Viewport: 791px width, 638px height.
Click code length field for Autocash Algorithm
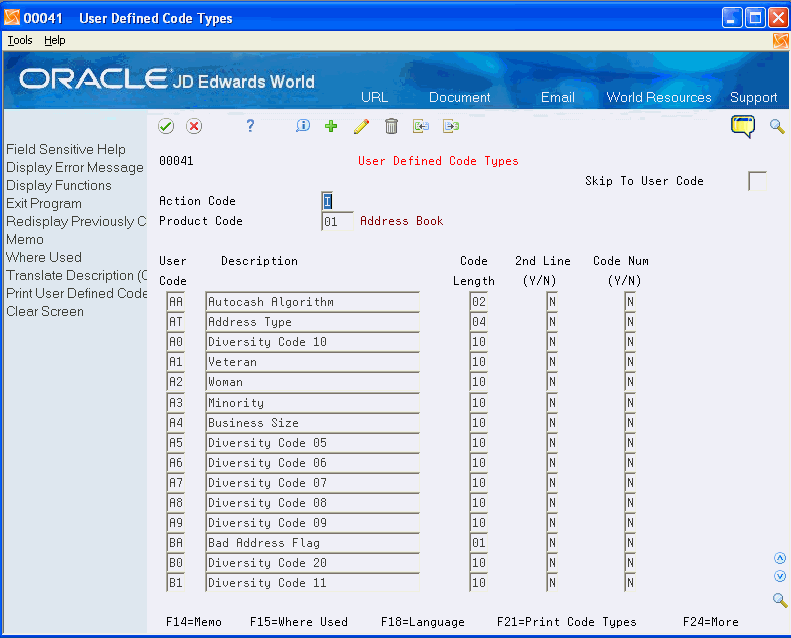coord(478,302)
